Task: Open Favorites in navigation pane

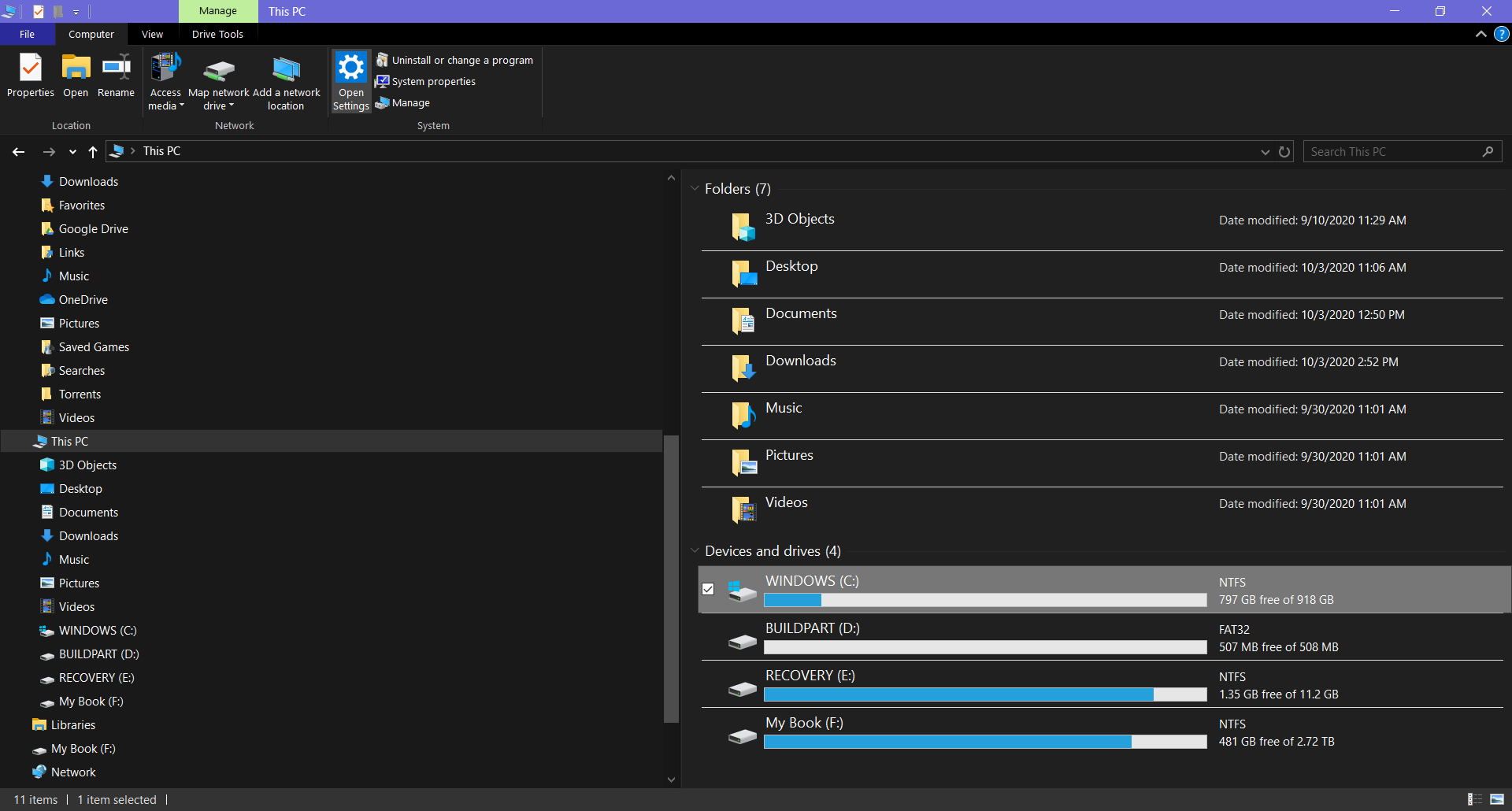Action: click(82, 206)
